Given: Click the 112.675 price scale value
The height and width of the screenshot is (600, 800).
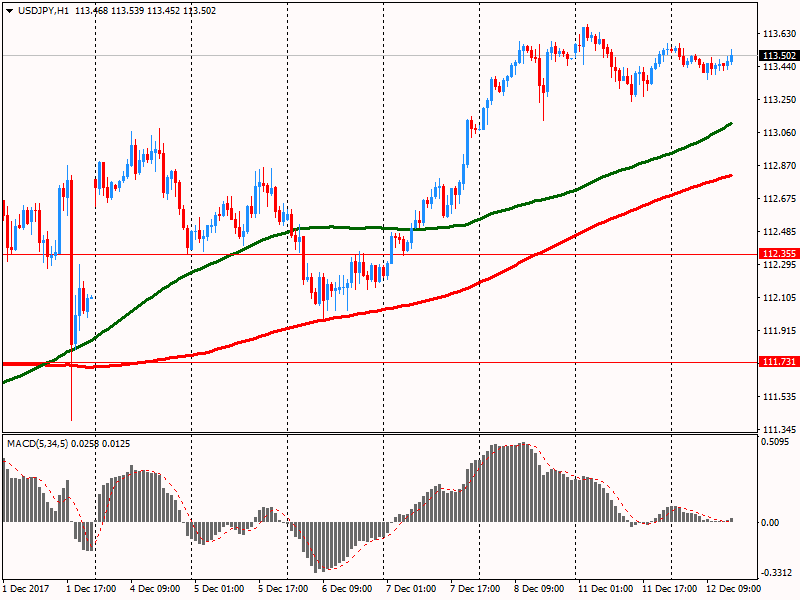Looking at the screenshot, I should [x=779, y=198].
